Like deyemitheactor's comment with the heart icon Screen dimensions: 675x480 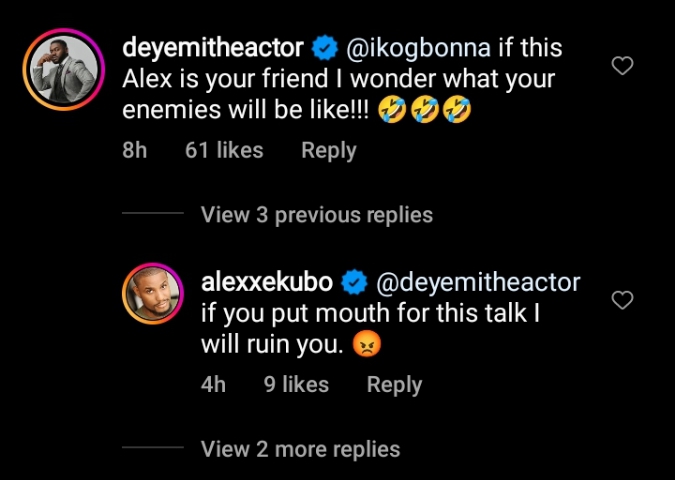[x=622, y=67]
